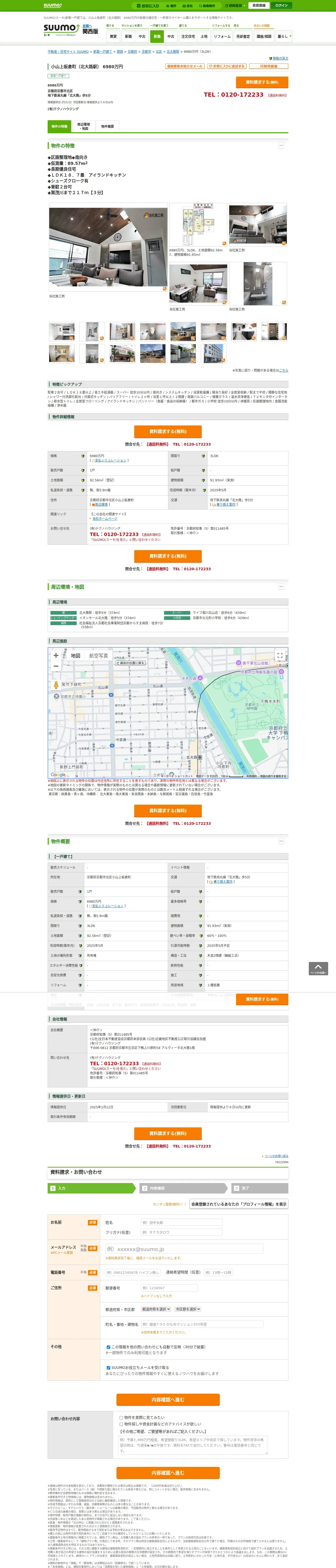Click お気に入りに追加する button

click(x=226, y=66)
